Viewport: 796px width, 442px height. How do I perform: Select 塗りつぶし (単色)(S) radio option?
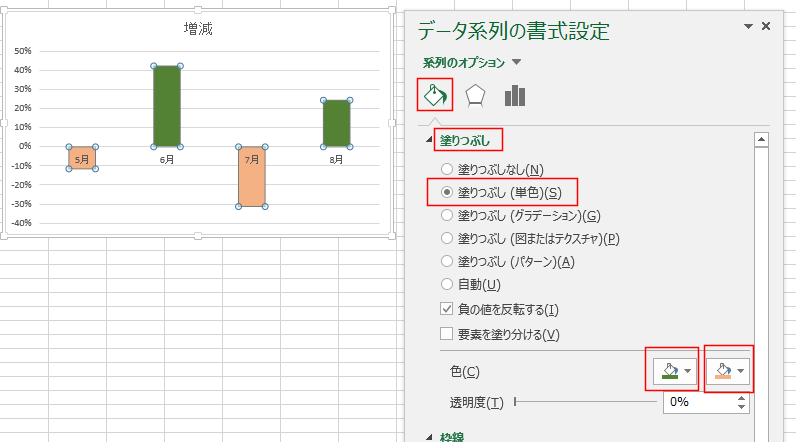[x=501, y=192]
